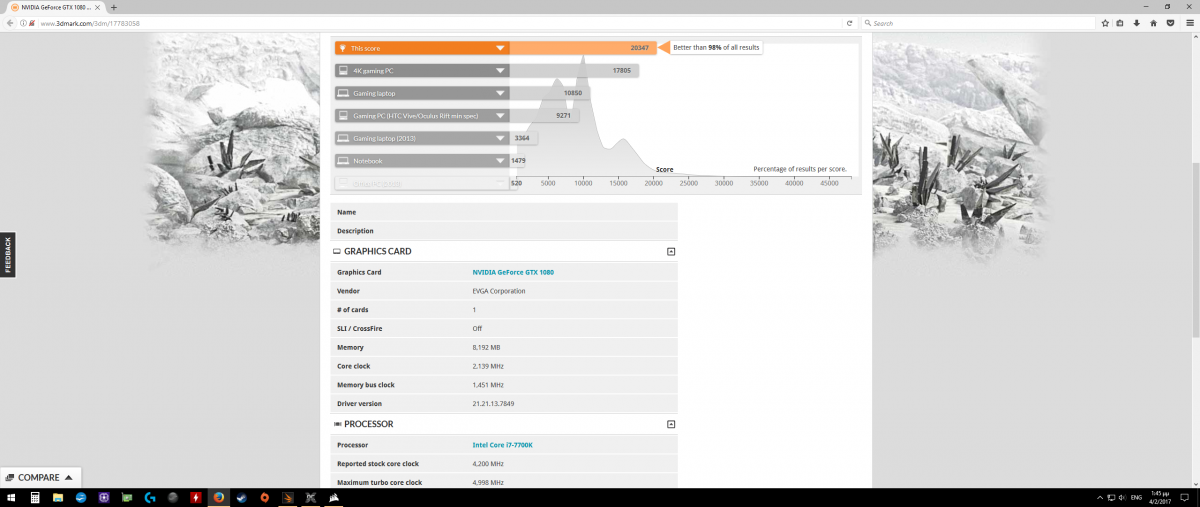This screenshot has width=1200, height=507.
Task: Click the 8,192 MB memory value
Action: click(x=488, y=347)
